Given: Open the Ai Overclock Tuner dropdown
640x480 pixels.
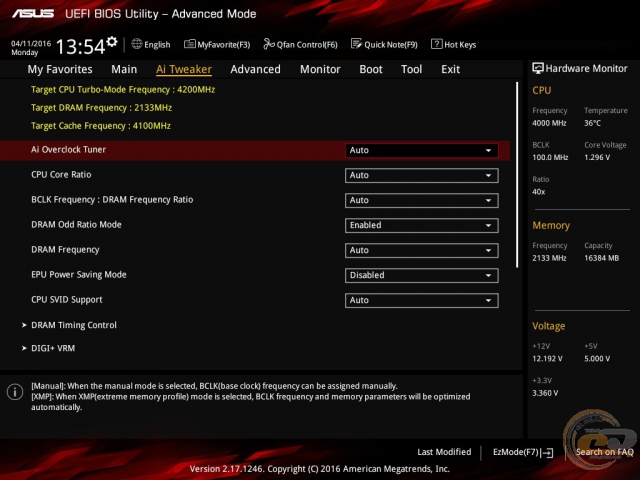Looking at the screenshot, I should (421, 150).
